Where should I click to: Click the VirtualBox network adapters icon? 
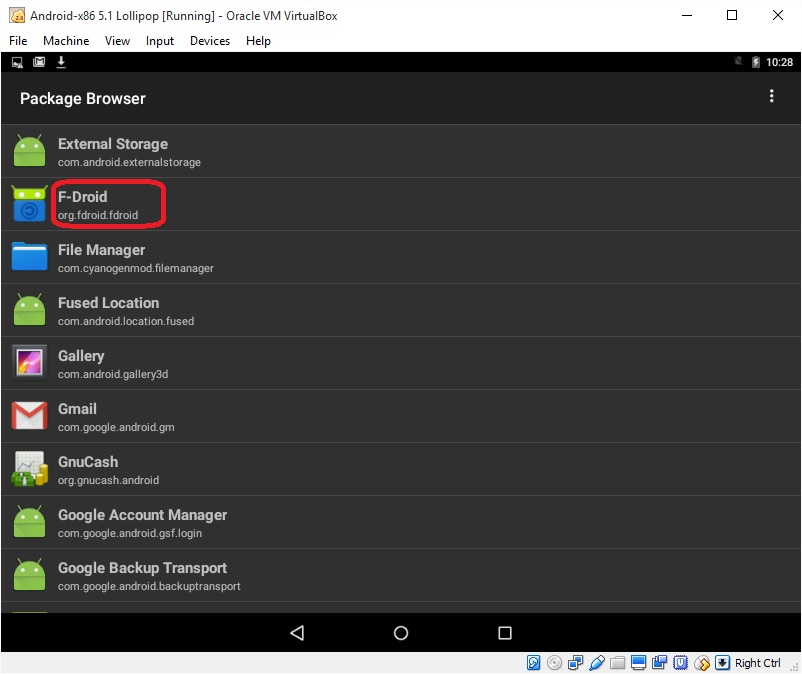coord(575,663)
